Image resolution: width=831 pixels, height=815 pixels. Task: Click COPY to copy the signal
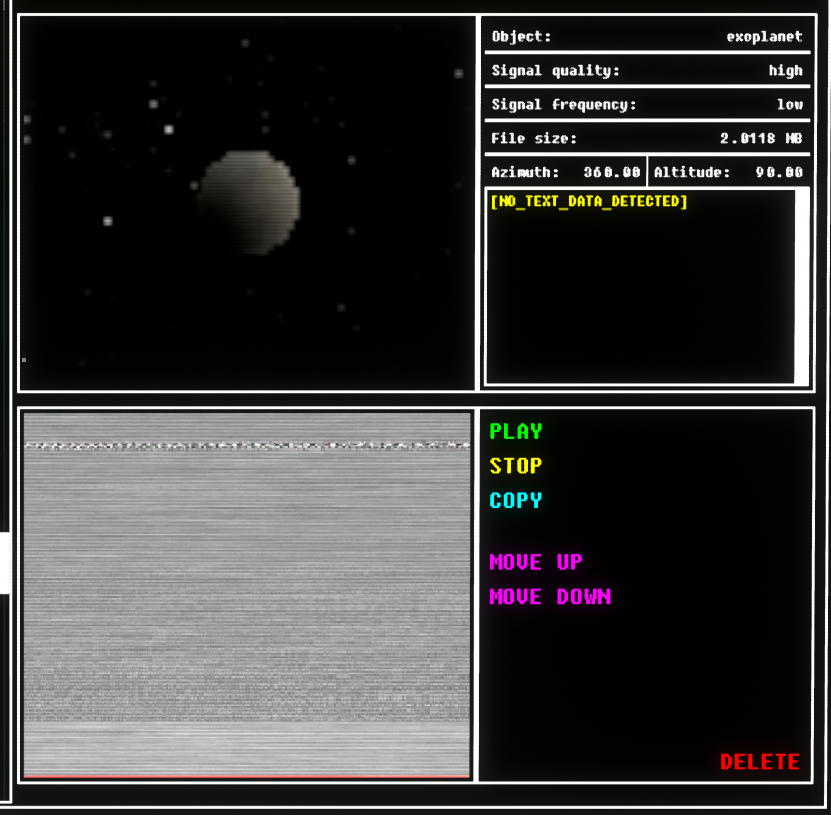(x=516, y=500)
